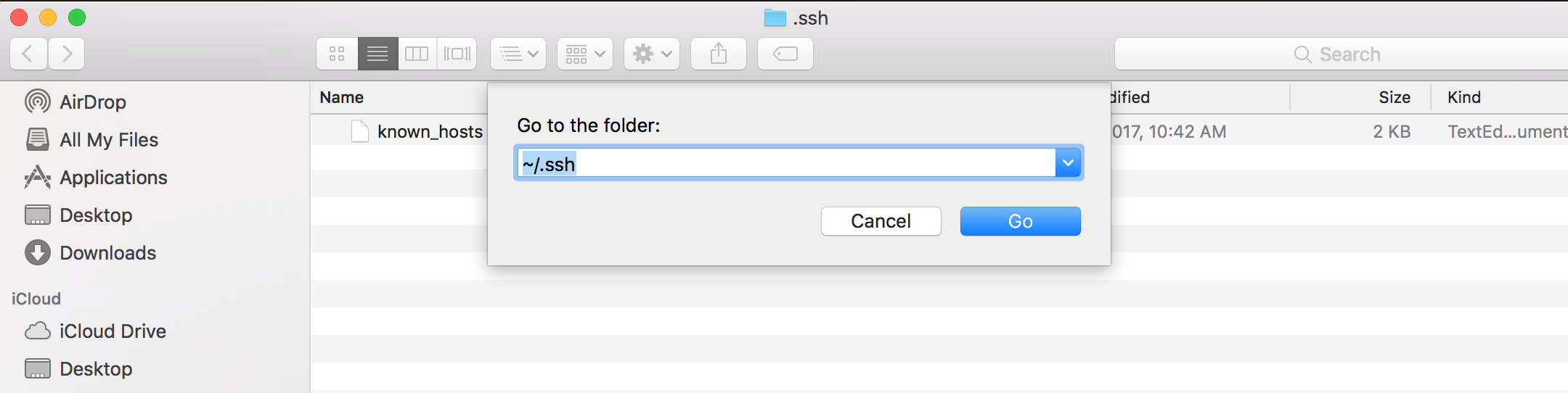The height and width of the screenshot is (393, 1568).
Task: Click the Share toolbar icon
Action: tap(719, 54)
